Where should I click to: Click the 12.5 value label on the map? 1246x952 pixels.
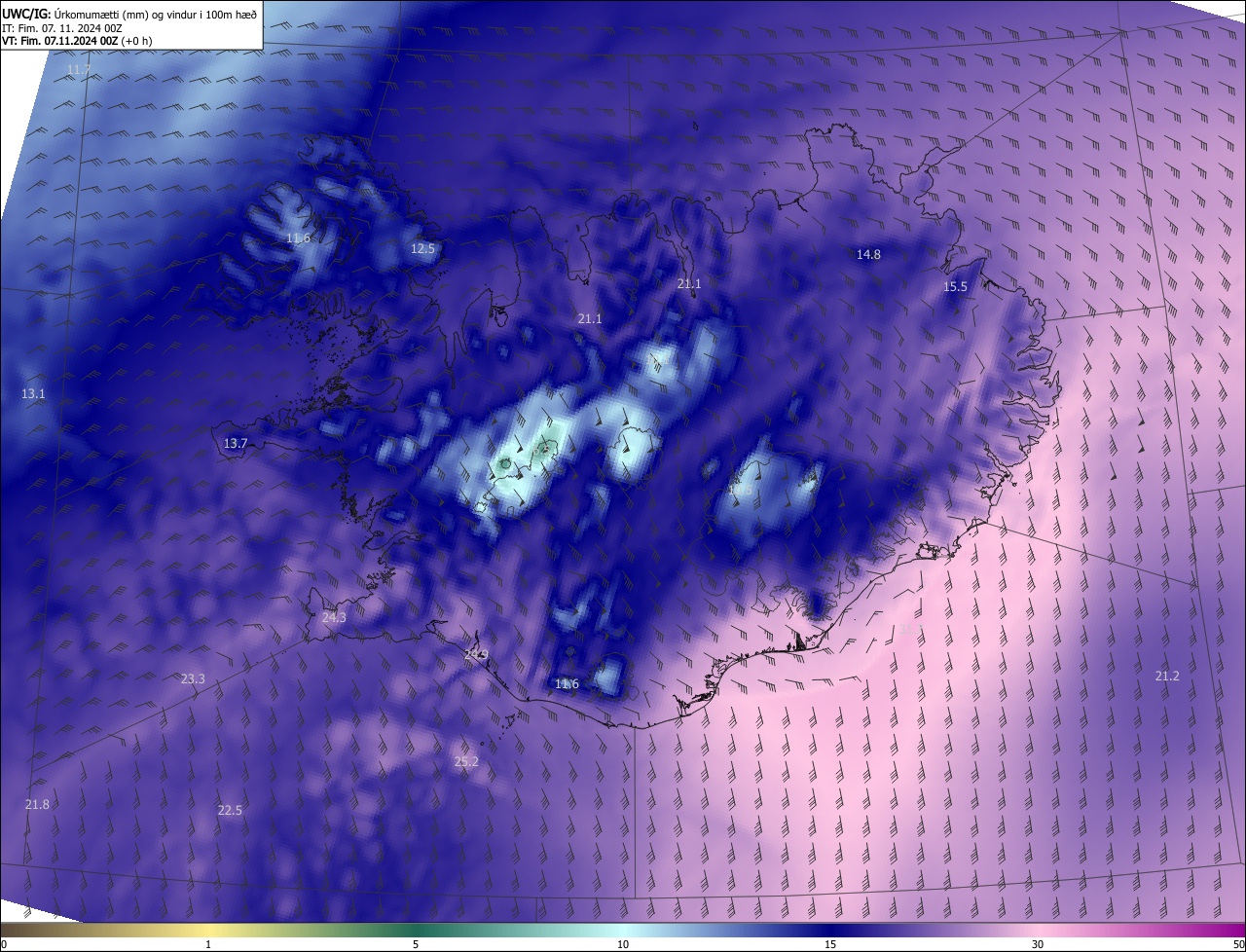point(422,249)
